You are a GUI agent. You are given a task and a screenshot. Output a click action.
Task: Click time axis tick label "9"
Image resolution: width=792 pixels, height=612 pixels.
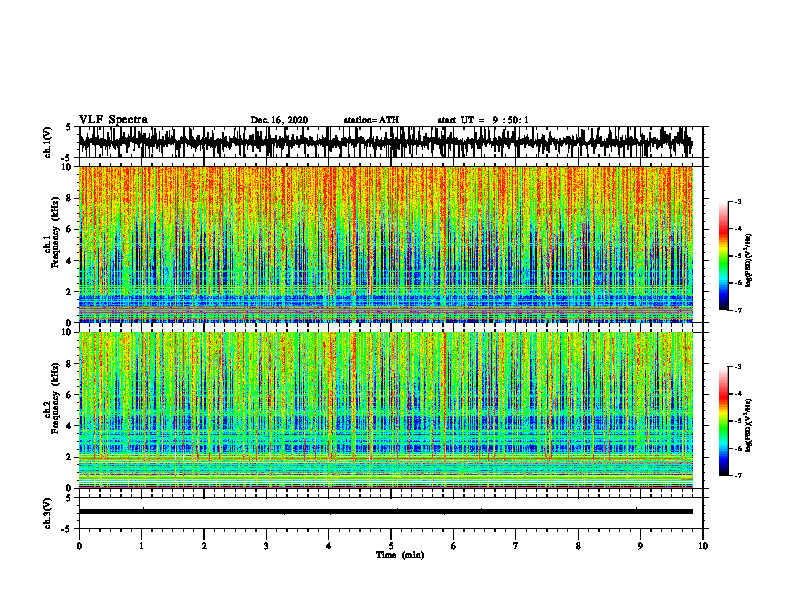click(x=640, y=546)
